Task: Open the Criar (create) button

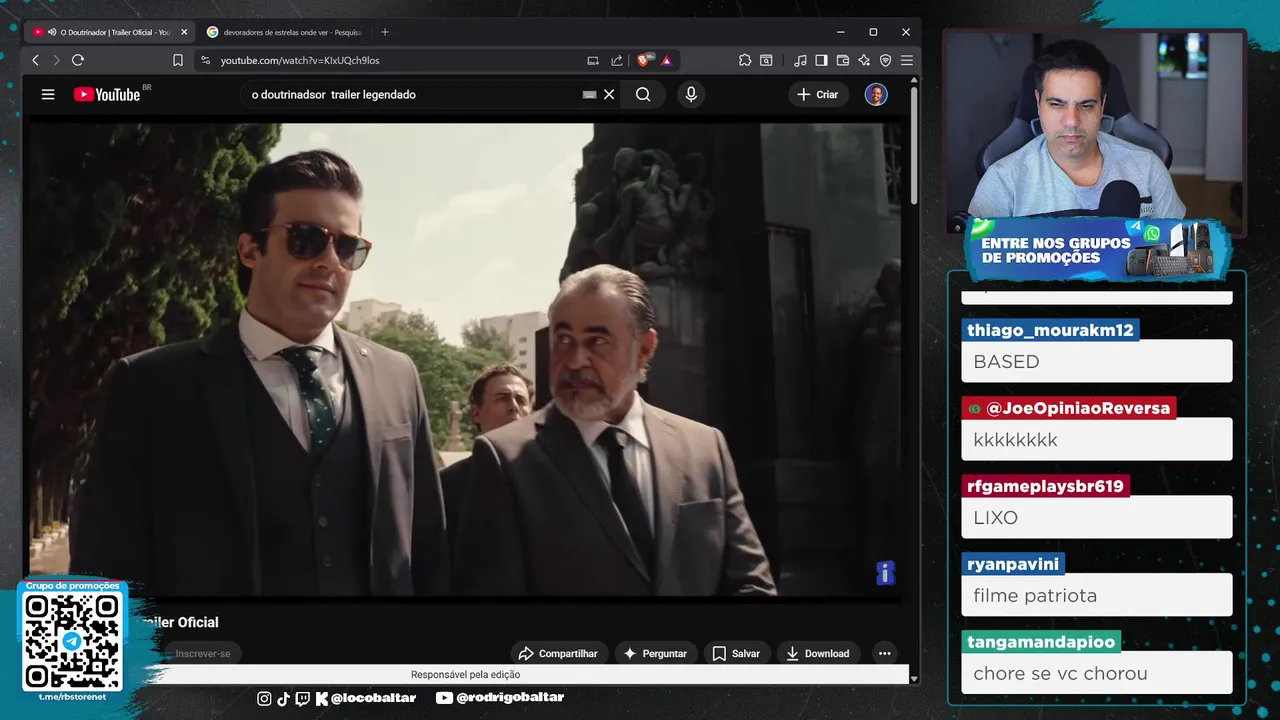Action: pyautogui.click(x=818, y=94)
